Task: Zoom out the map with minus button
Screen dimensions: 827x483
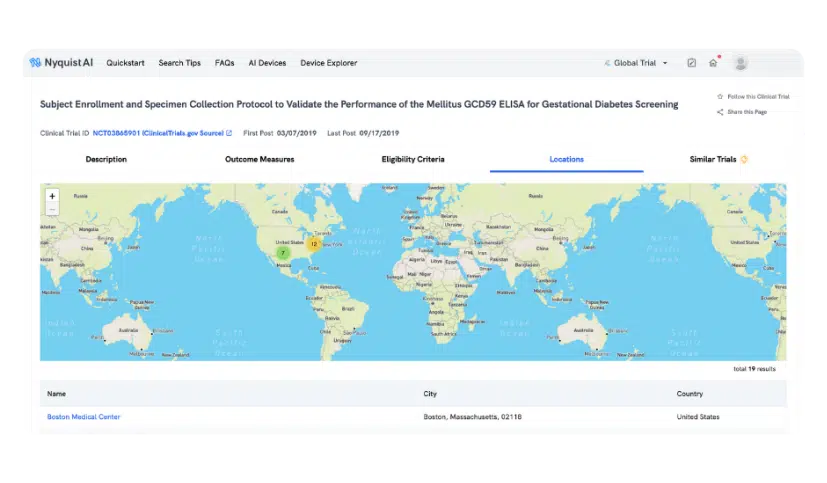Action: coord(52,209)
